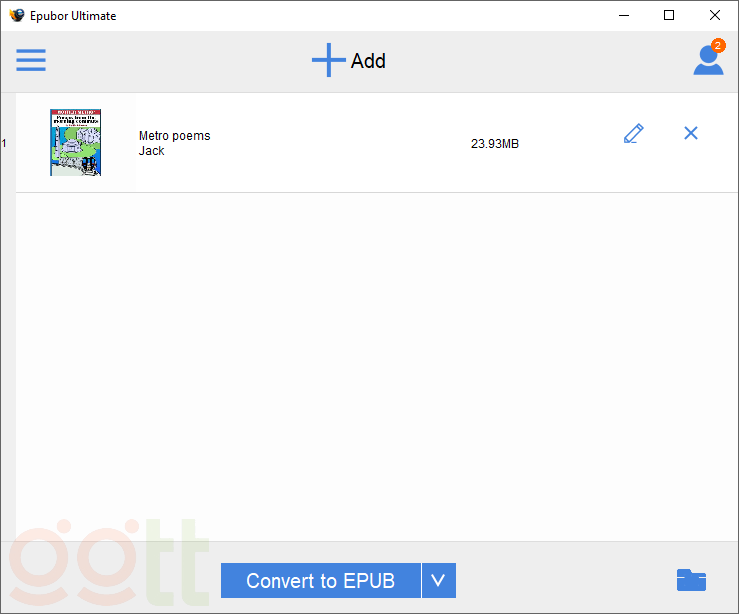
Task: Select the Metro poems book cover thumbnail
Action: (76, 143)
